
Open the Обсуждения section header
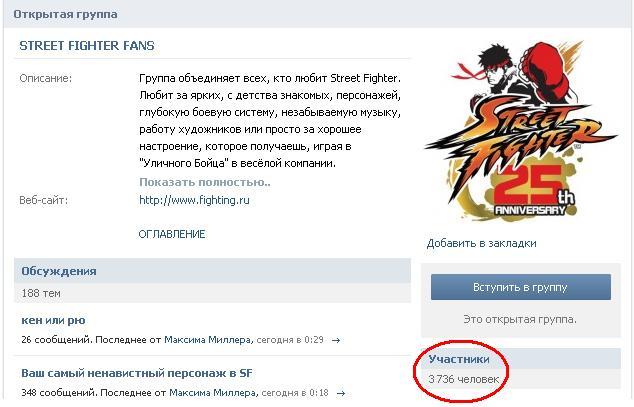pos(59,271)
